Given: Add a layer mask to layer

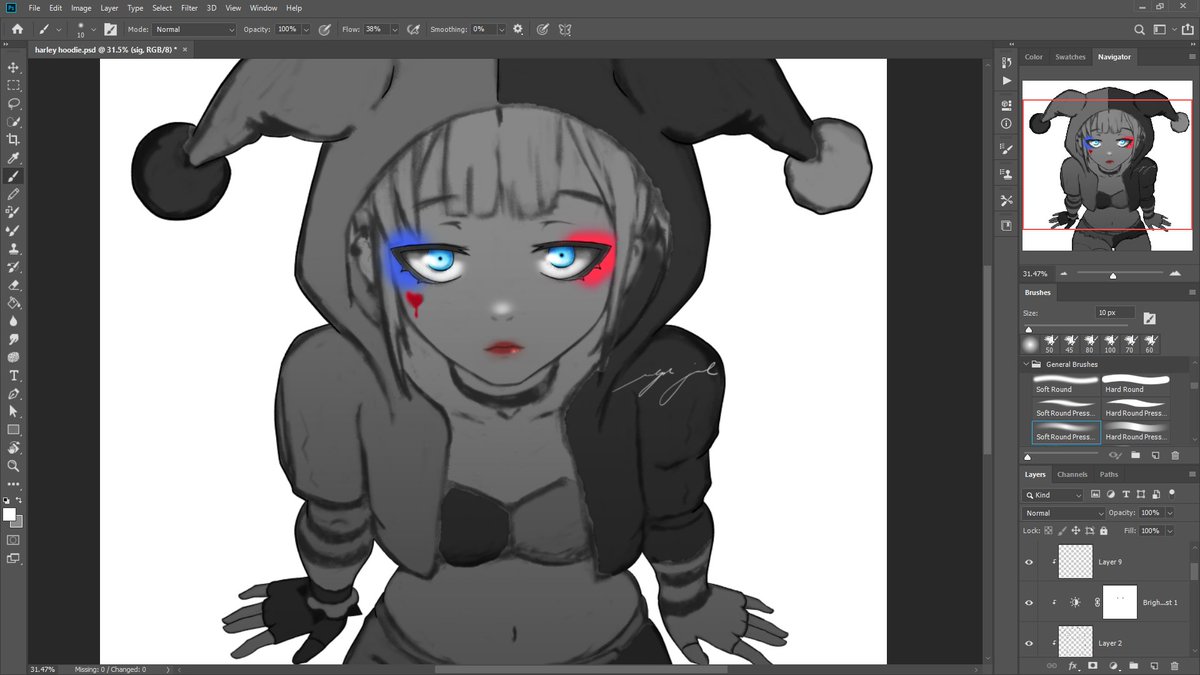Looking at the screenshot, I should [1093, 665].
